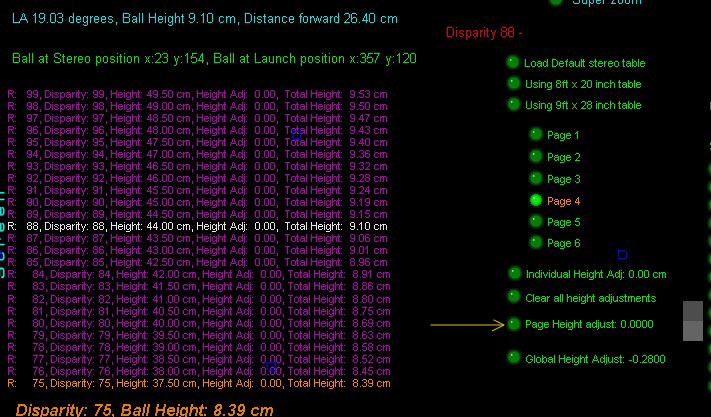This screenshot has height=417, width=711.
Task: Select table row R: 77 Height 38.50 cm
Action: [x=199, y=359]
